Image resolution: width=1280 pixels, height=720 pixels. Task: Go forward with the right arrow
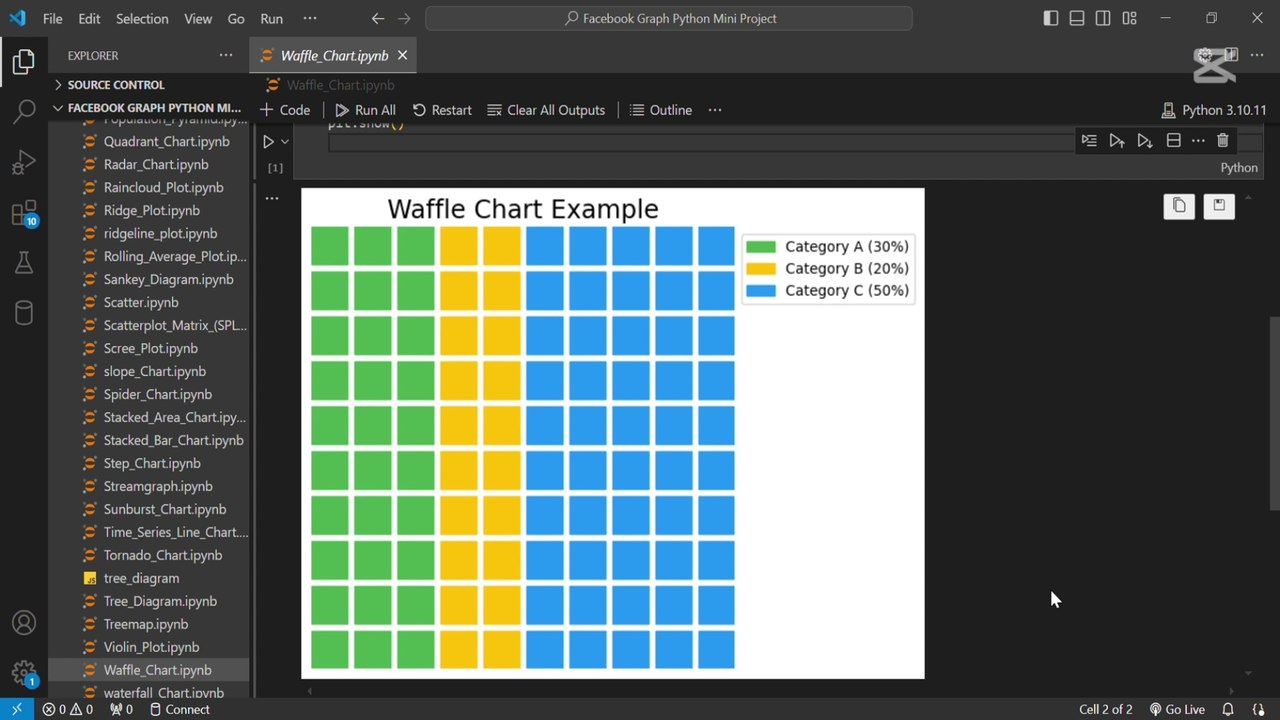(x=404, y=18)
